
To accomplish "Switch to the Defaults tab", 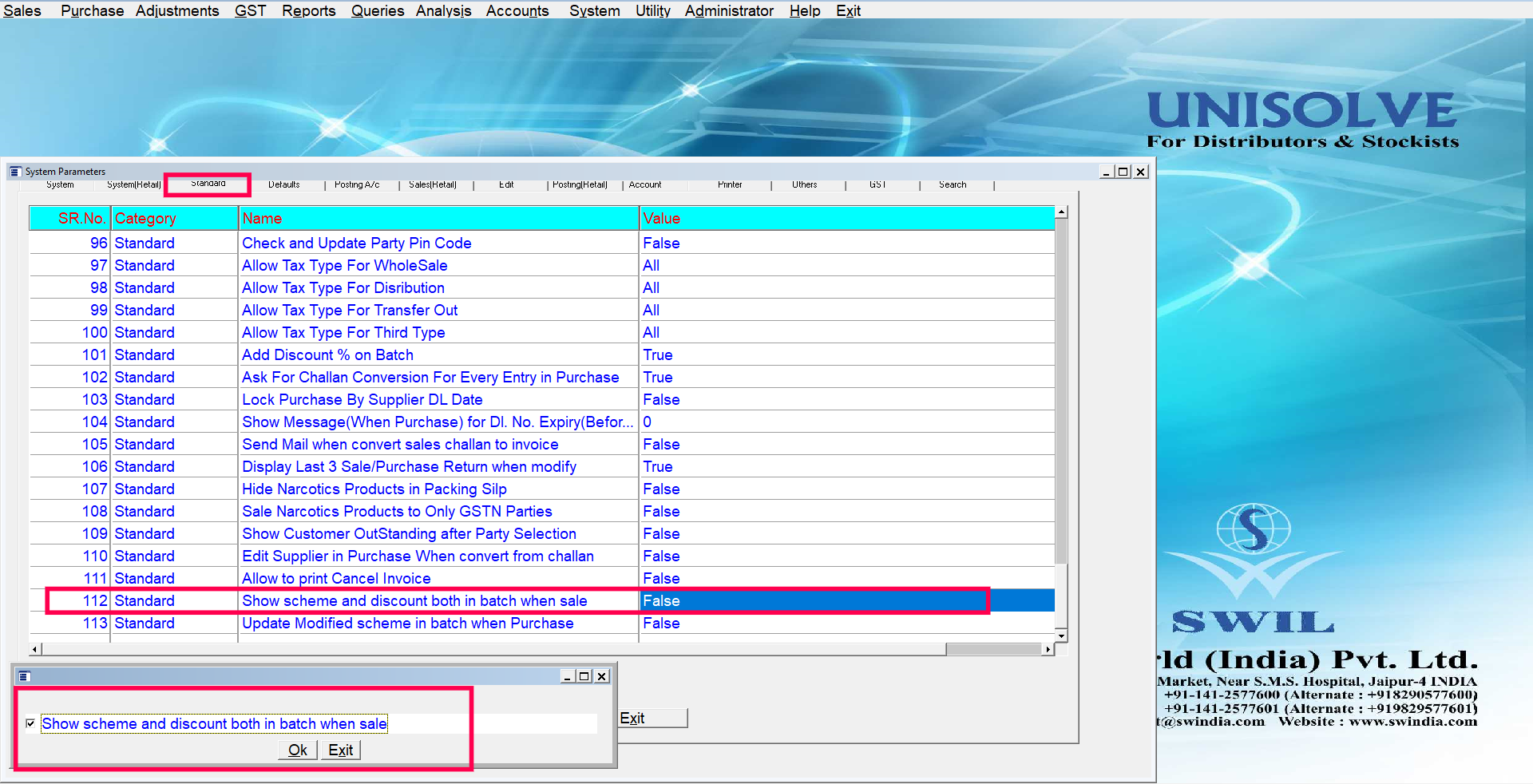I will [x=284, y=184].
